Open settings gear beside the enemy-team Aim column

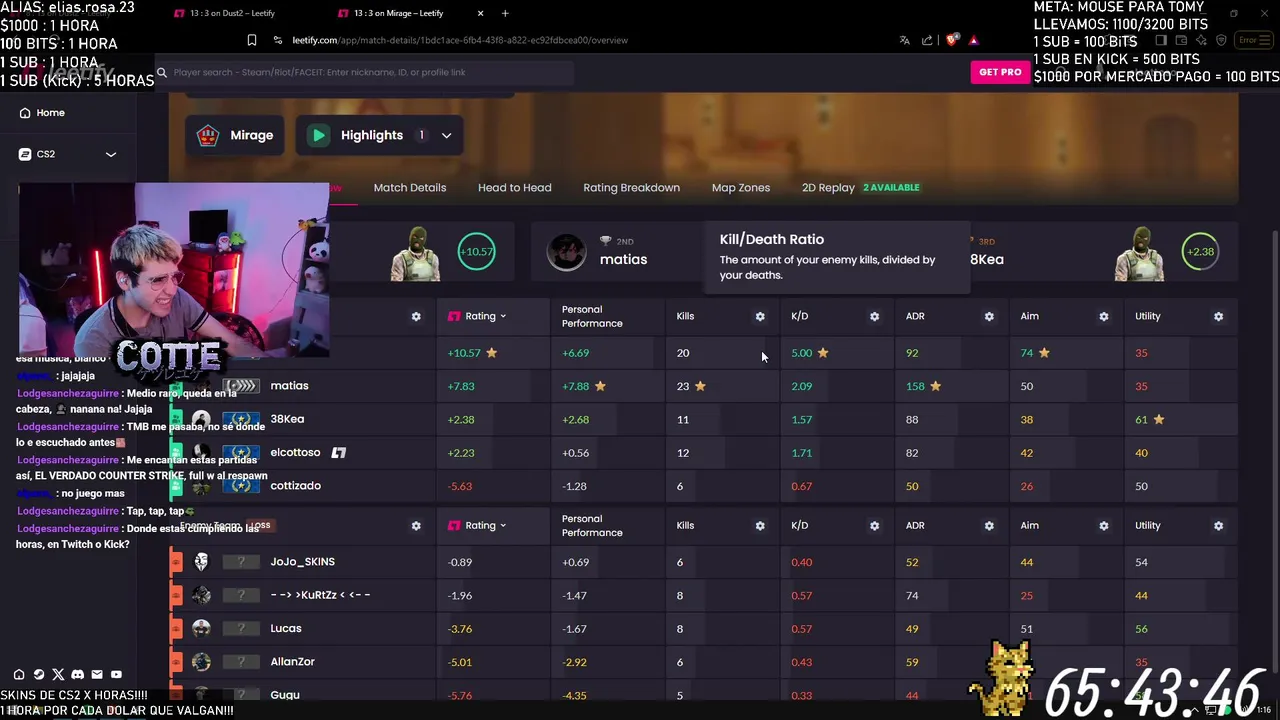point(1103,526)
